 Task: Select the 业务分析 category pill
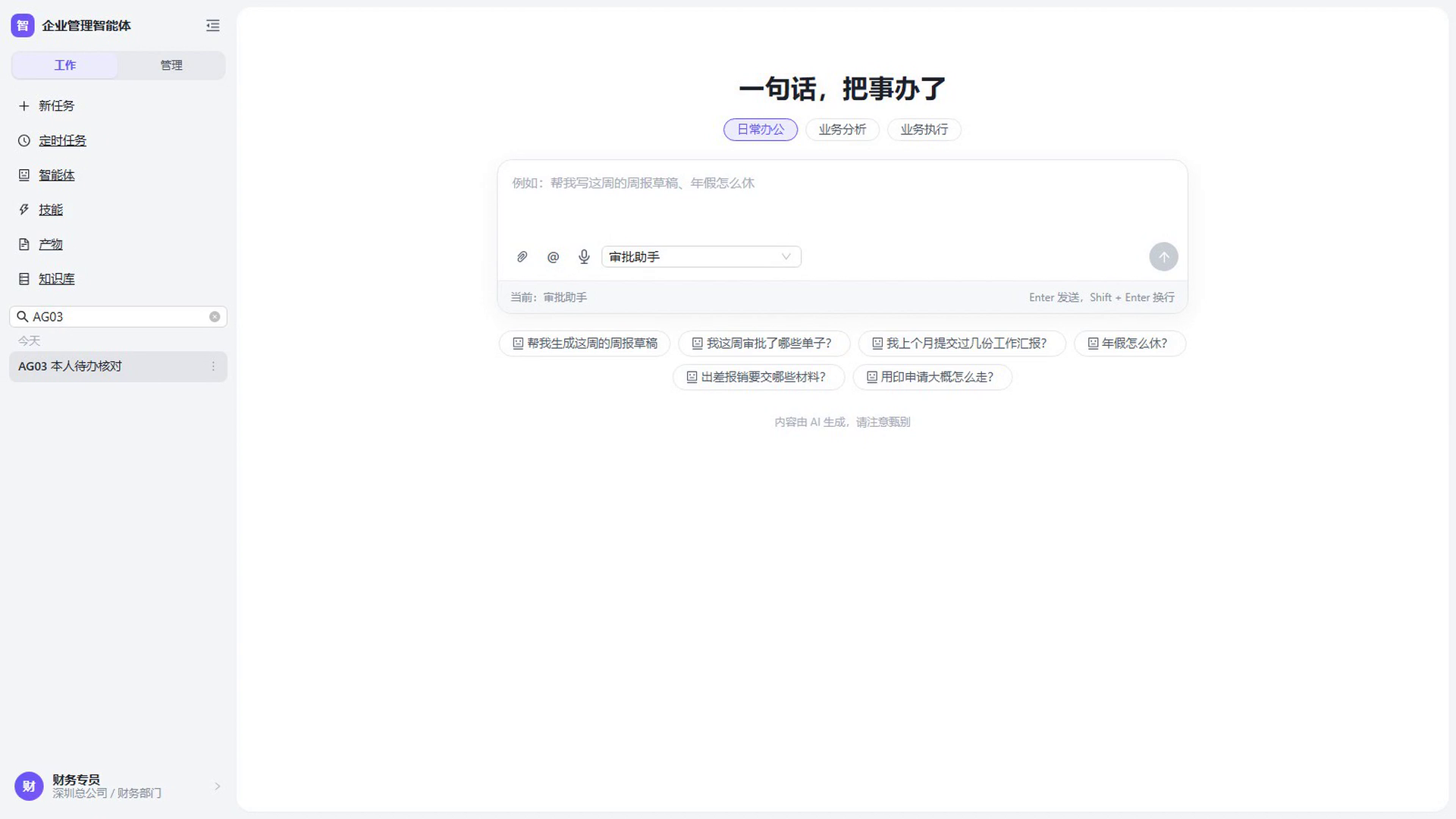[x=843, y=130]
